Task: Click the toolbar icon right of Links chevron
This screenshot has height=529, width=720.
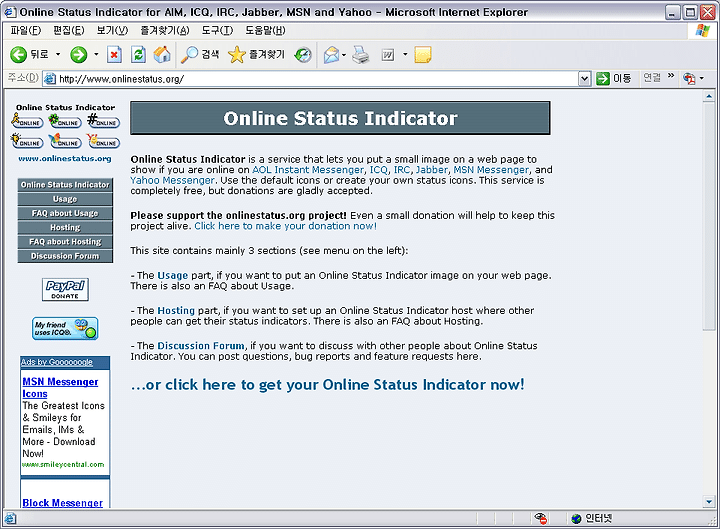Action: point(689,79)
